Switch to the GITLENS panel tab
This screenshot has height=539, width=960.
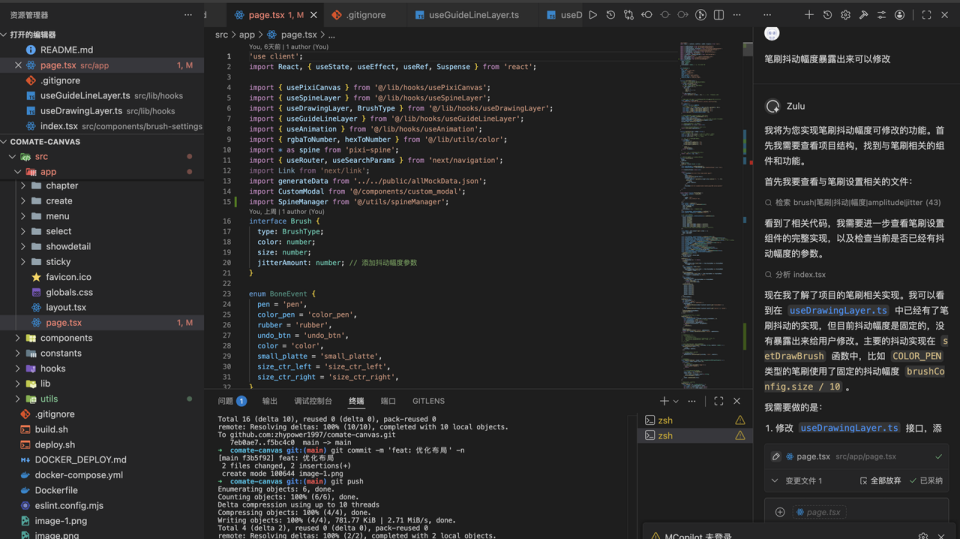point(428,401)
